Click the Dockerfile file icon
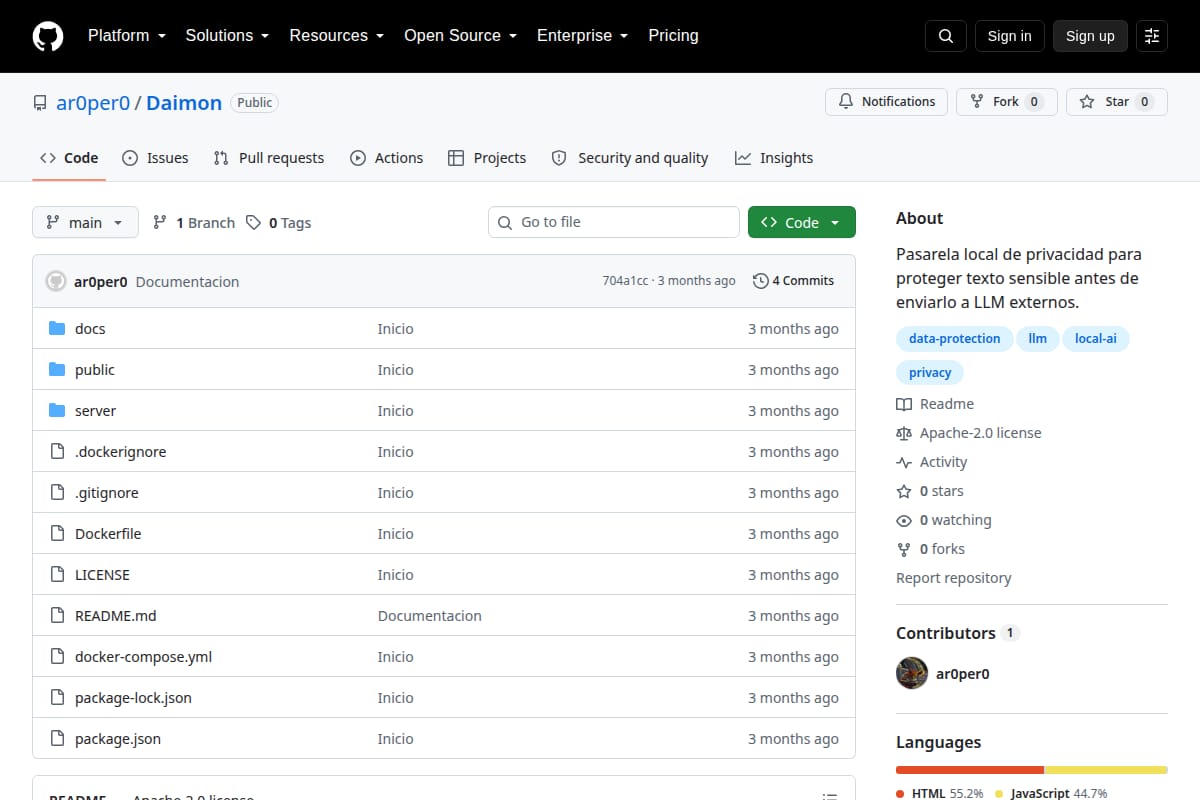1200x800 pixels. pos(57,533)
